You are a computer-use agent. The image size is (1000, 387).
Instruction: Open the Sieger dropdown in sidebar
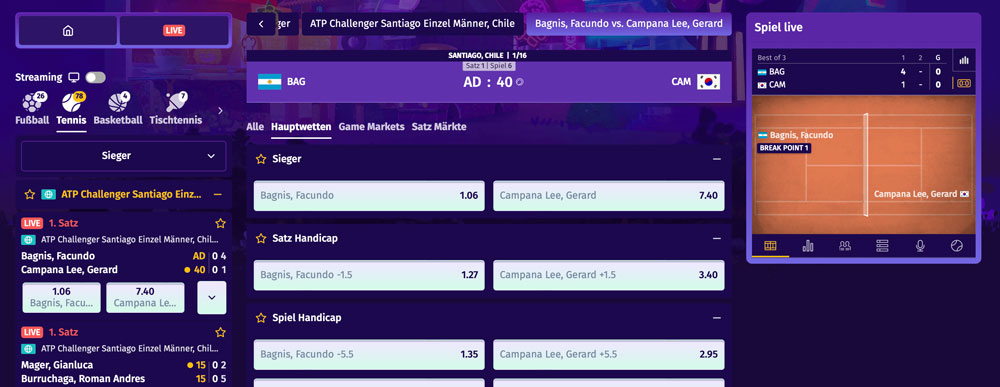coord(124,156)
